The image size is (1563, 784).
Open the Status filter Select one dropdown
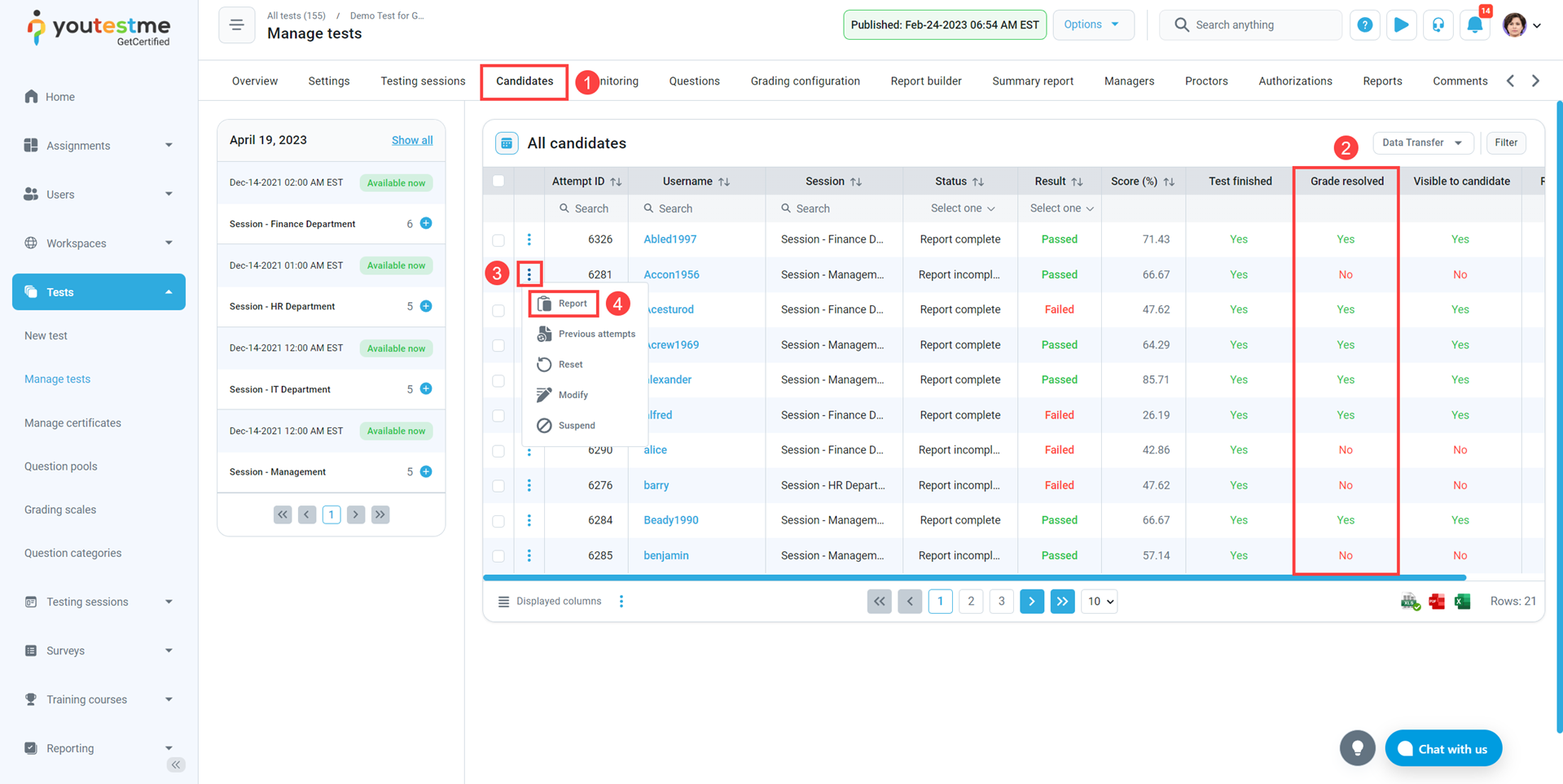tap(962, 208)
